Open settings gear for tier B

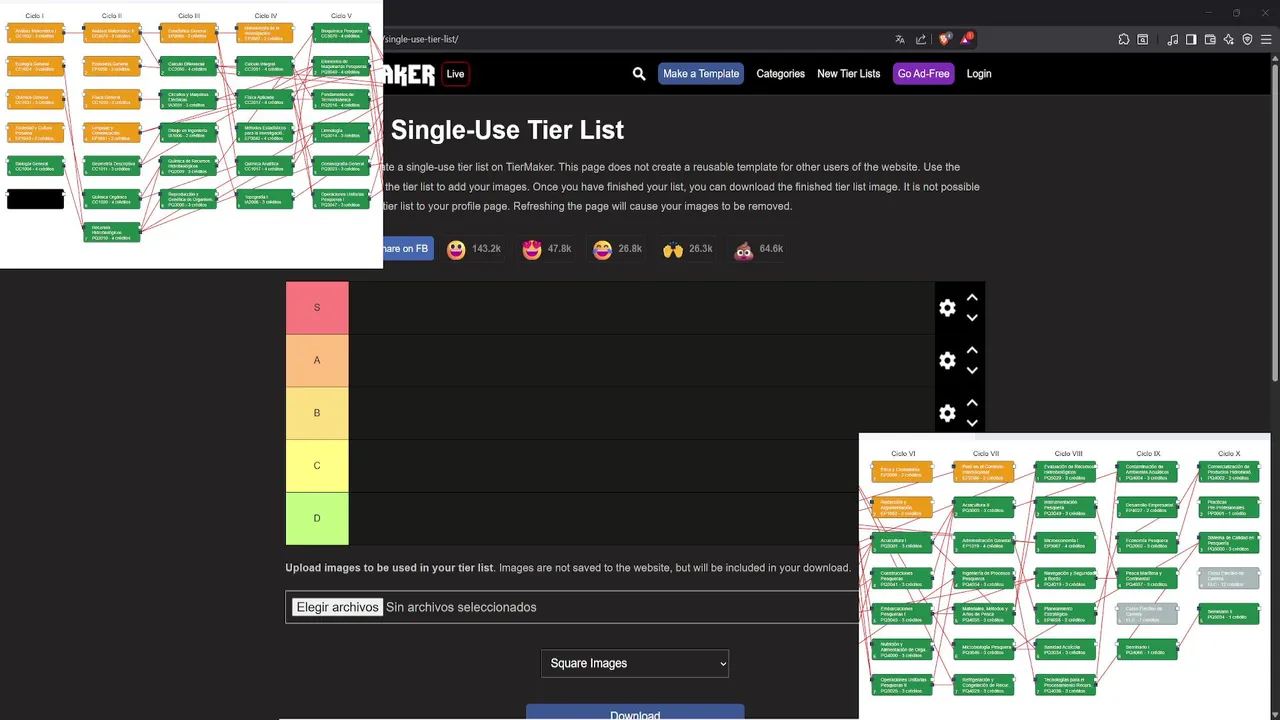(947, 413)
